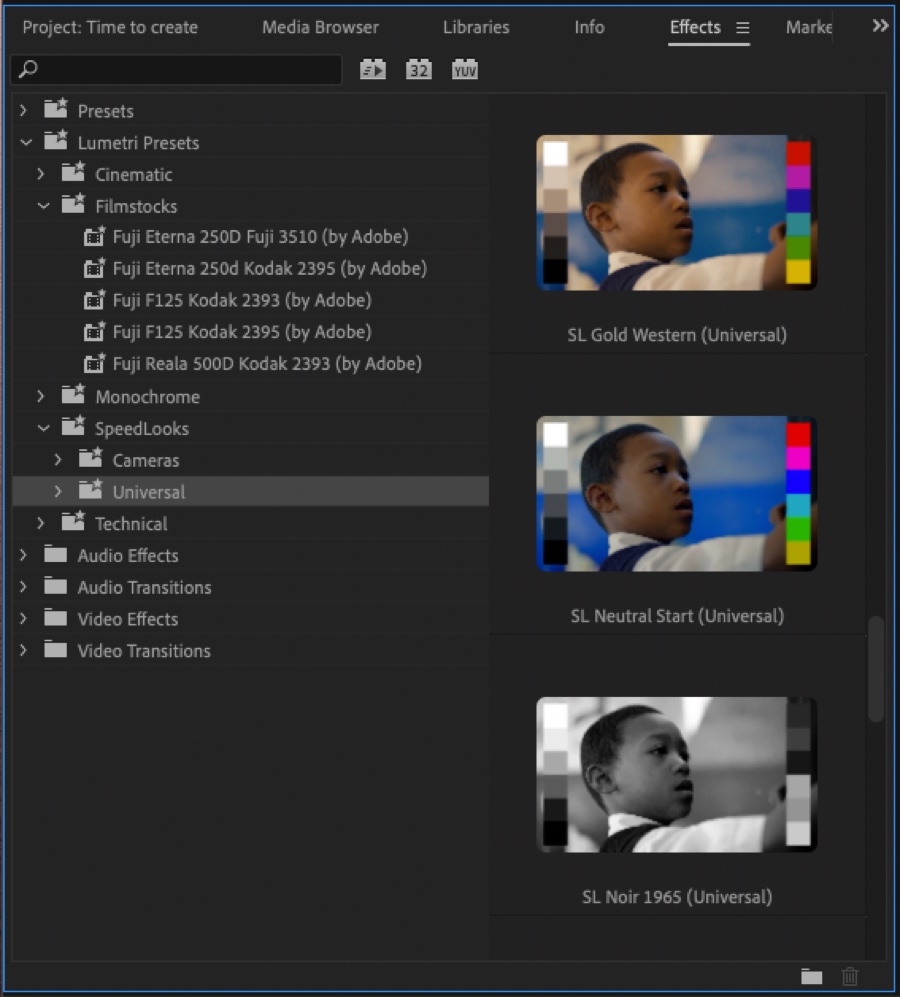
Task: Toggle 32-bit Color effects filter
Action: [419, 69]
